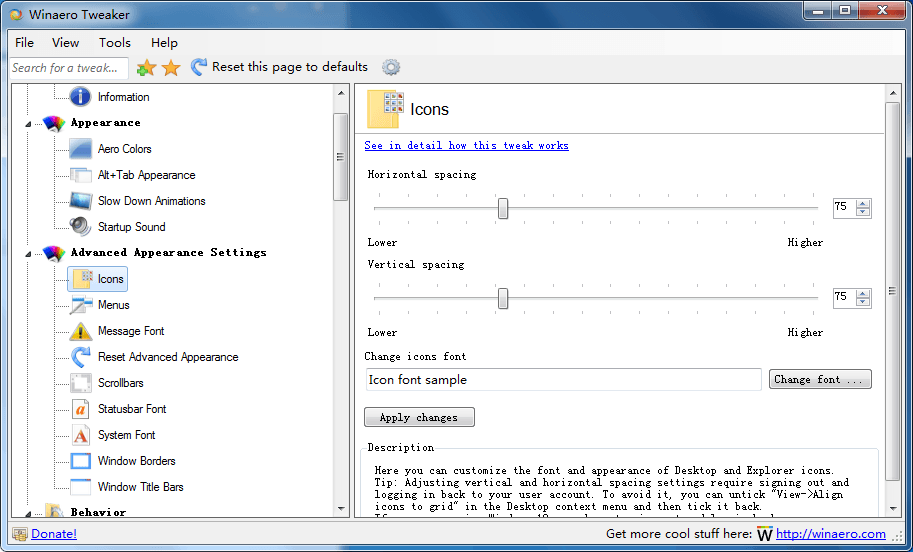Open the Help menu
Screen dimensions: 913x552
click(164, 43)
